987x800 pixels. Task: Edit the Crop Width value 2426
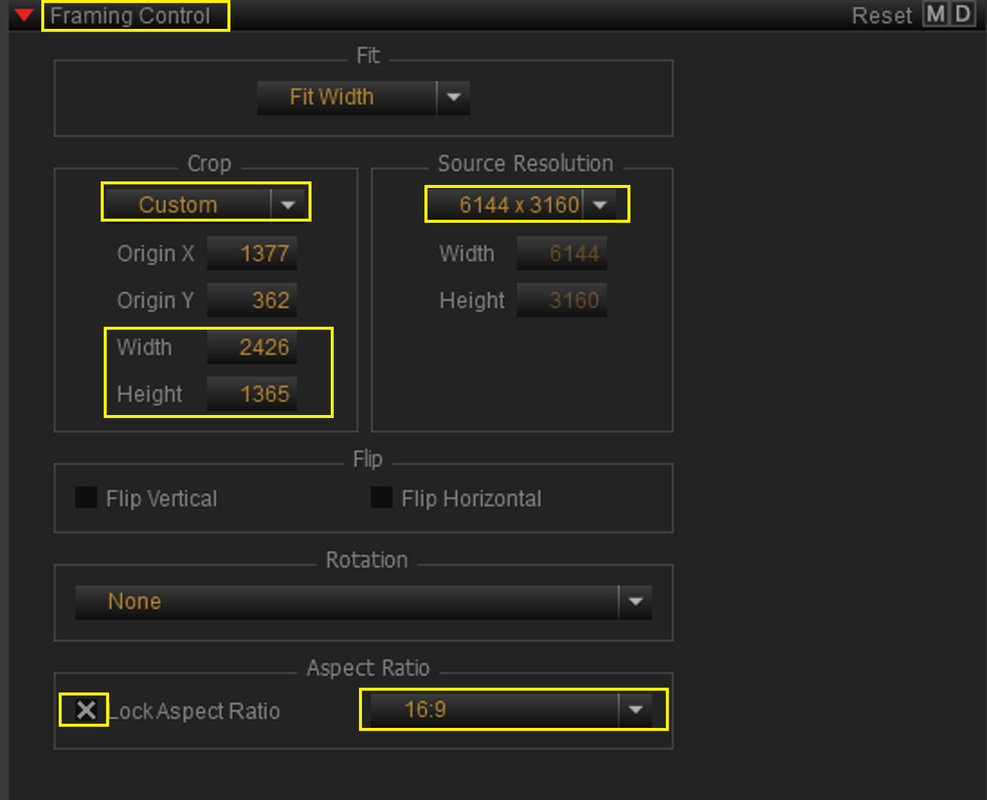tap(252, 347)
